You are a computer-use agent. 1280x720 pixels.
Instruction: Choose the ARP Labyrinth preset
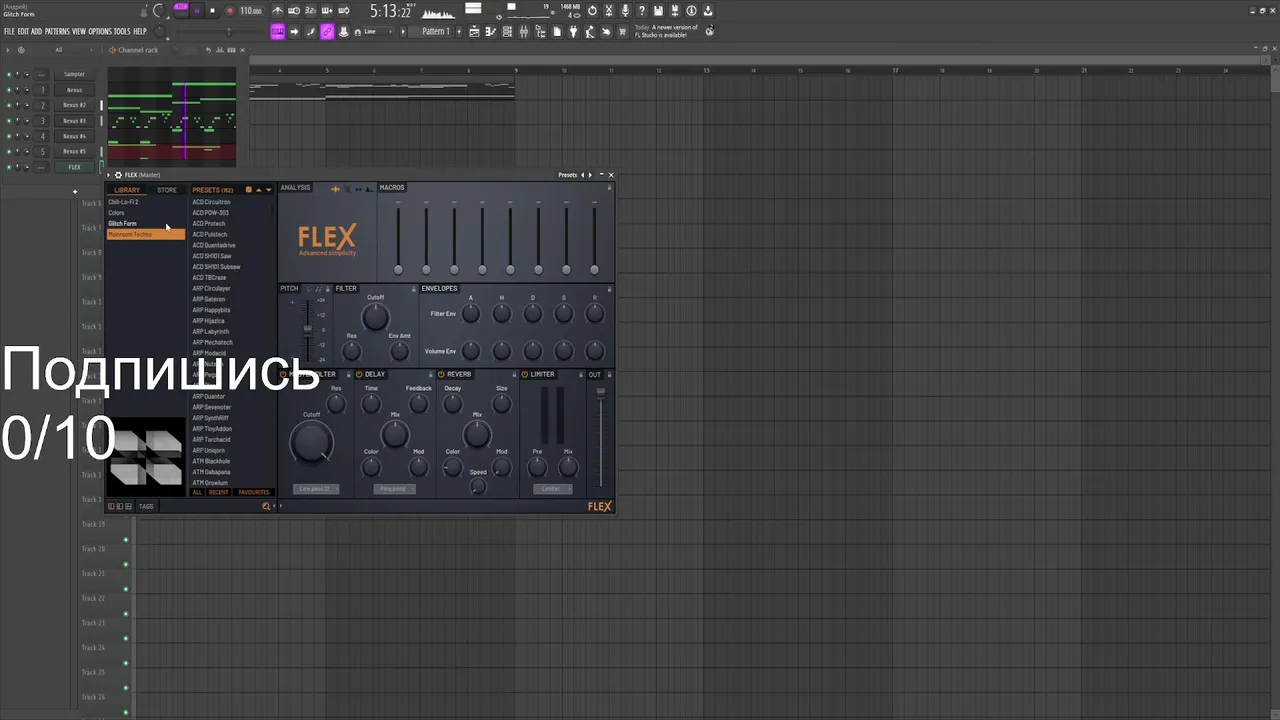(210, 332)
